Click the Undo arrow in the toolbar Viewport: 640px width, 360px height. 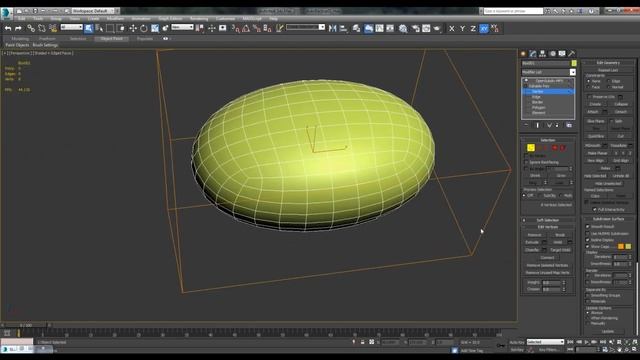click(x=8, y=28)
